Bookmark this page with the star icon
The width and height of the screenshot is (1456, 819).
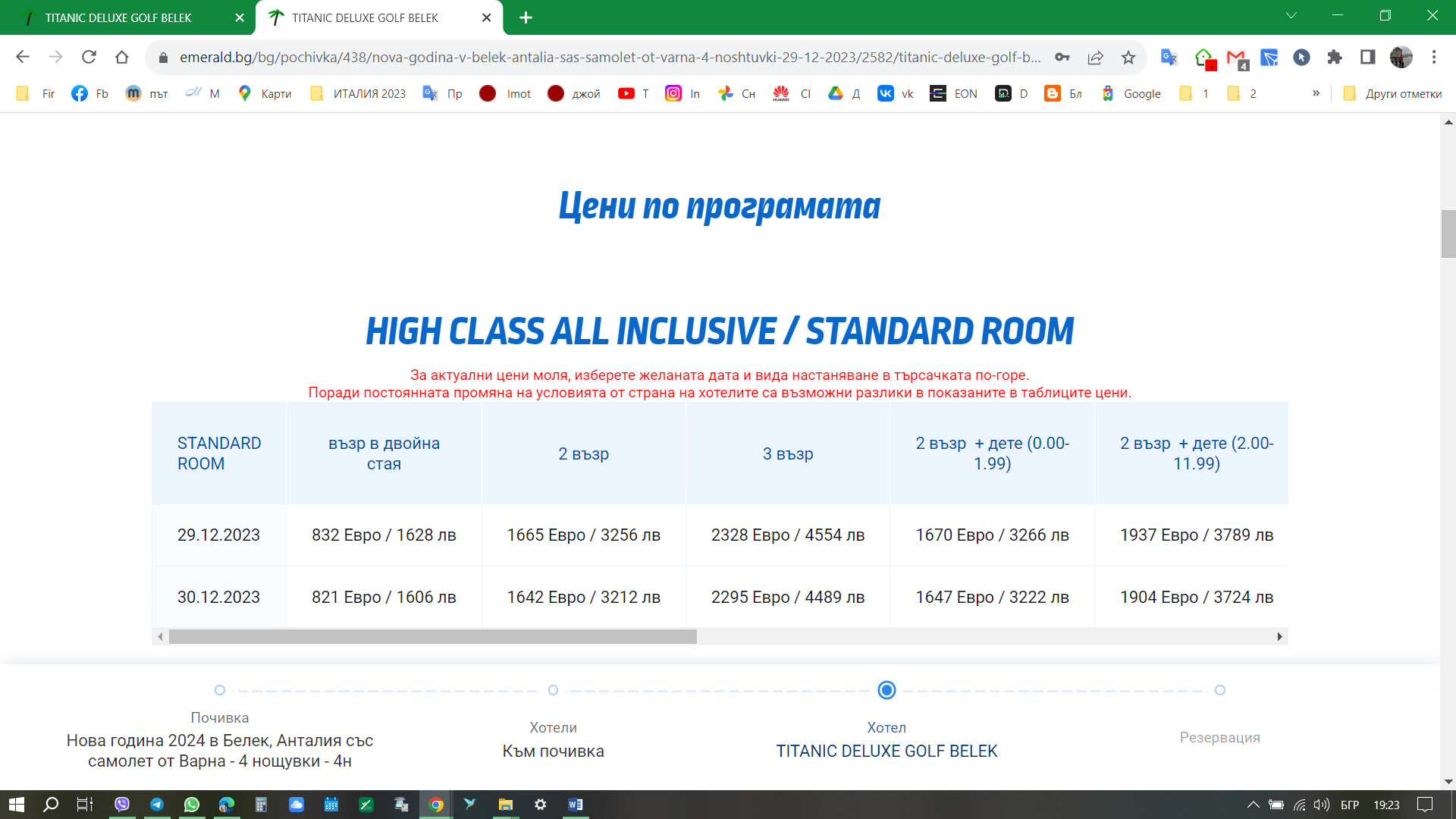pos(1128,58)
